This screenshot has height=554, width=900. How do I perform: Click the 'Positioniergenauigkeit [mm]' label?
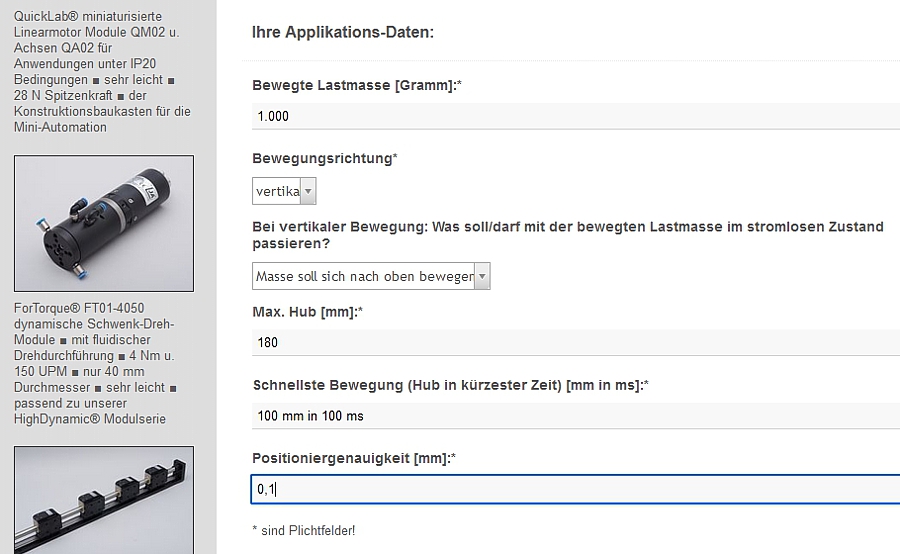(354, 458)
